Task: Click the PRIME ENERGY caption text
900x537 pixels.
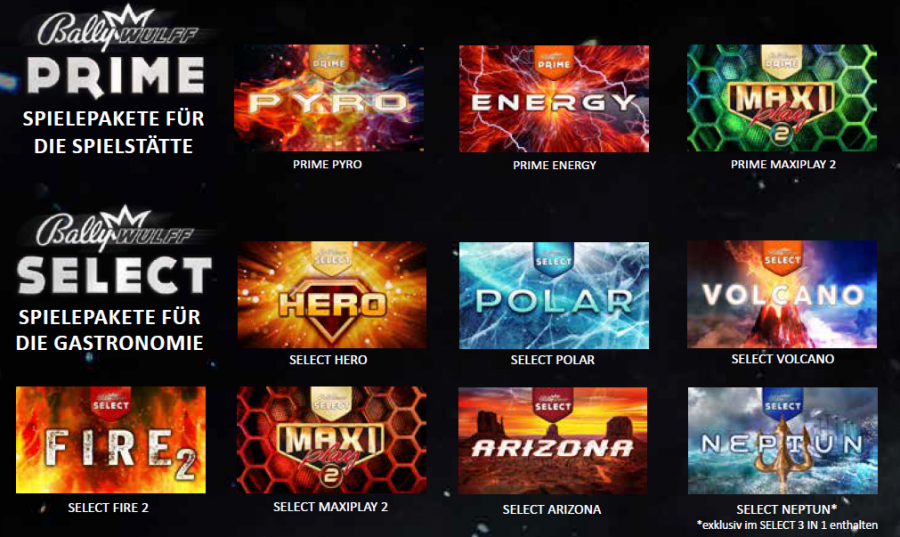Action: point(554,165)
